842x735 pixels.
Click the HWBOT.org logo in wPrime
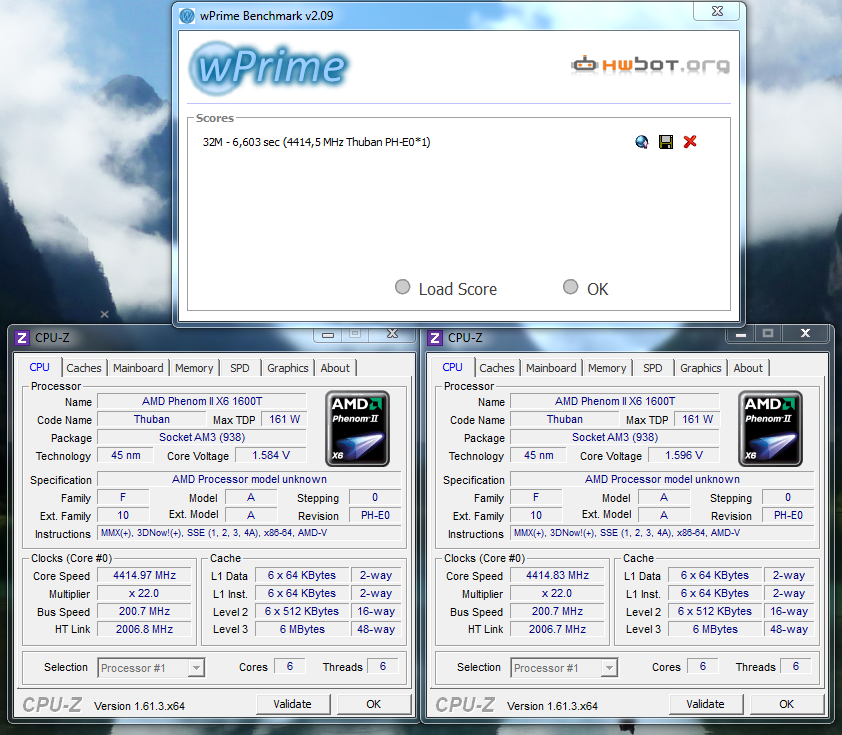(x=651, y=65)
